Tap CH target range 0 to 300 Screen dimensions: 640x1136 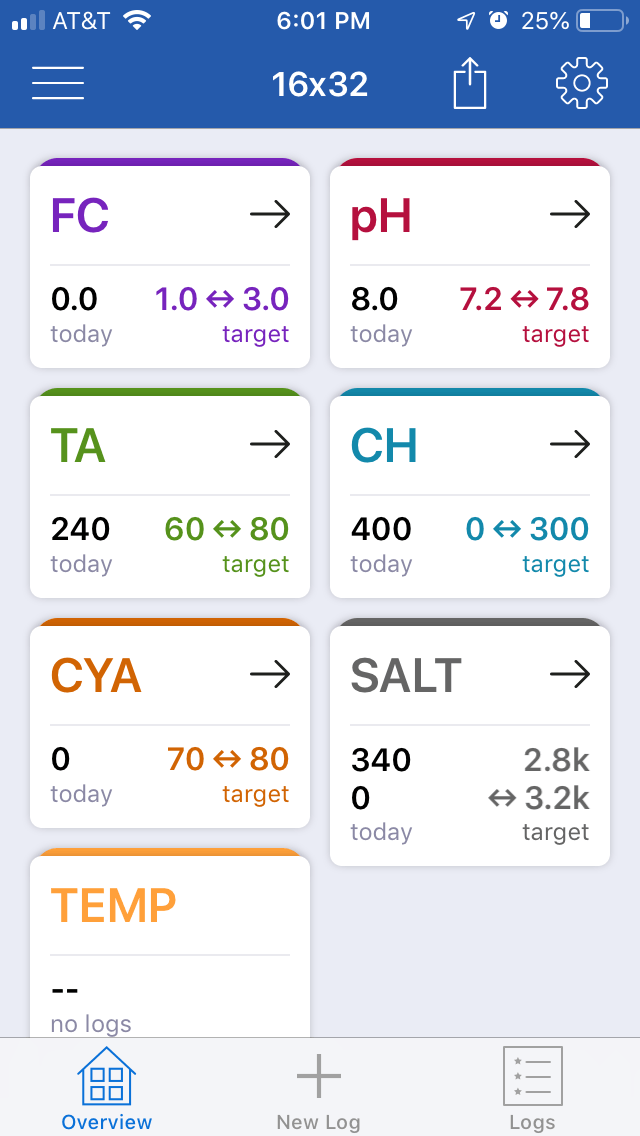pos(527,530)
